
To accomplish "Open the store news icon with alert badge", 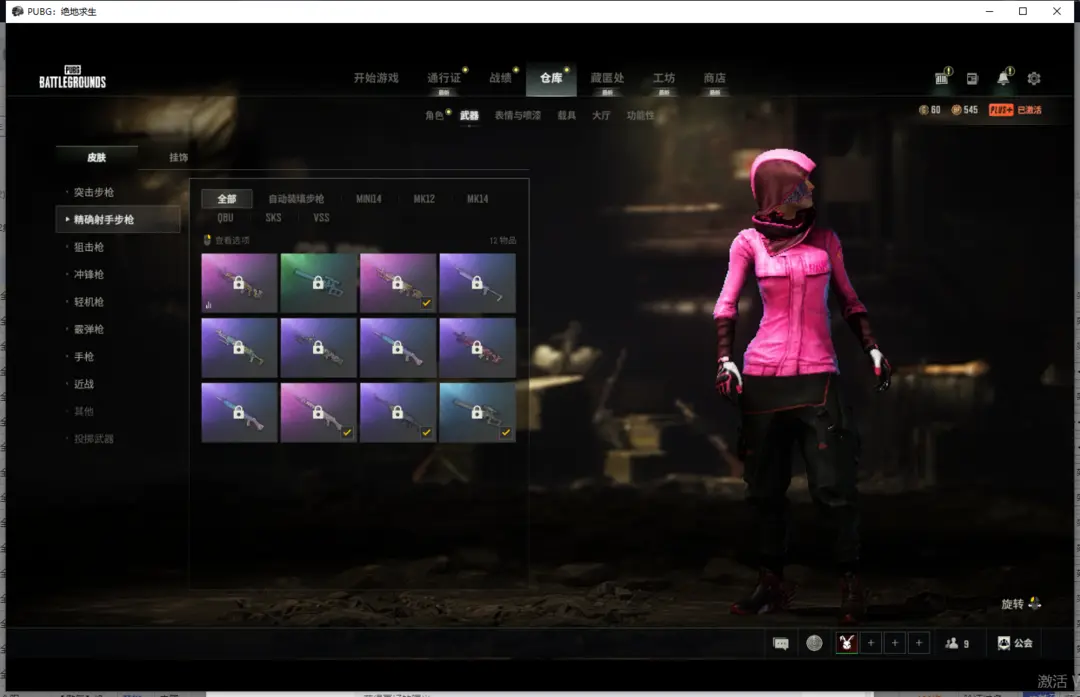I will pos(942,77).
